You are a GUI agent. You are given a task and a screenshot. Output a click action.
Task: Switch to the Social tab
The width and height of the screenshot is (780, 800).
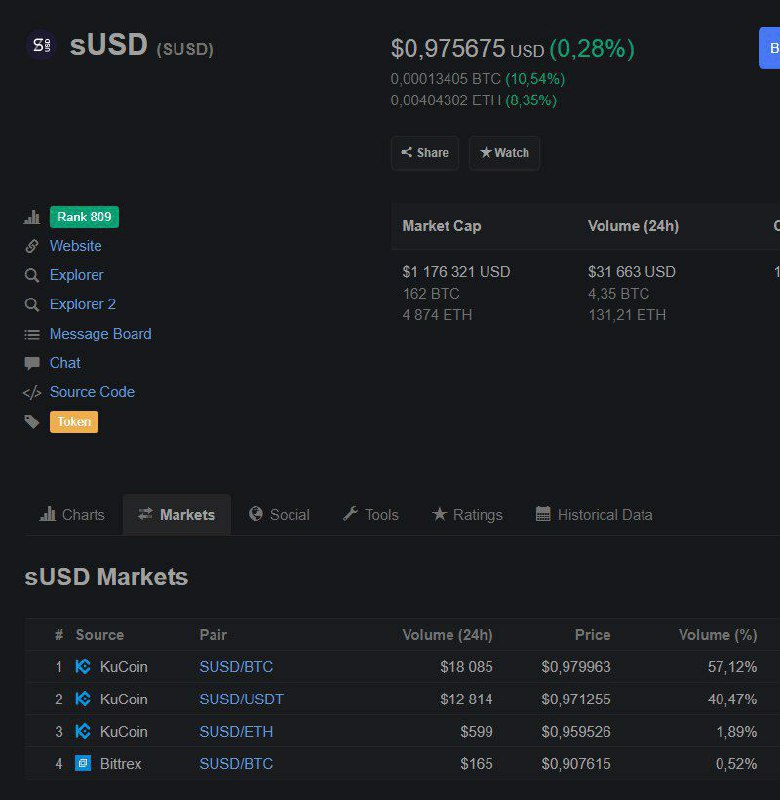[280, 514]
